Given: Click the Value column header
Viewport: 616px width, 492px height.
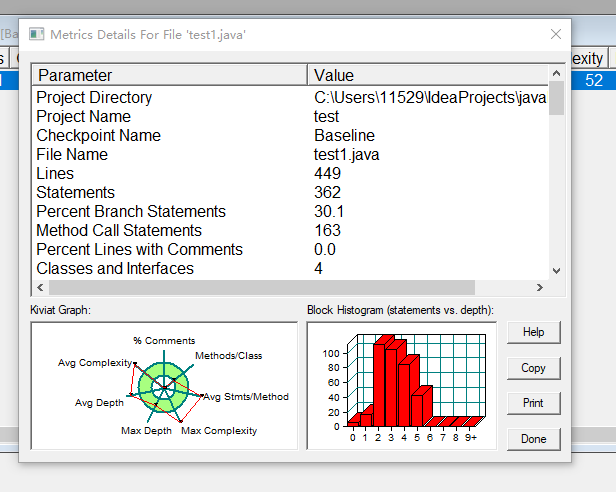Looking at the screenshot, I should 428,75.
